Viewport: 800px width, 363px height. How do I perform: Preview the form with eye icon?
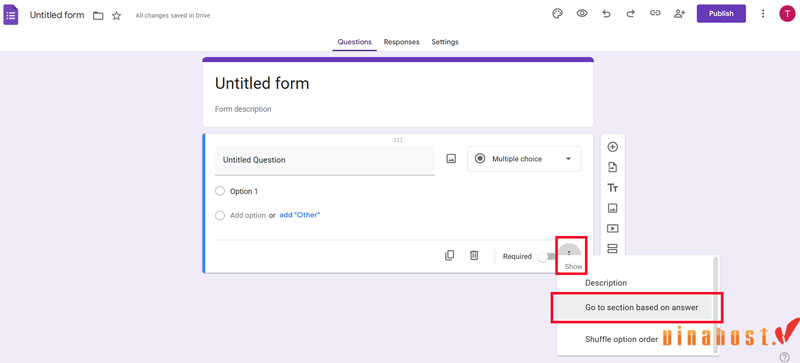[582, 14]
